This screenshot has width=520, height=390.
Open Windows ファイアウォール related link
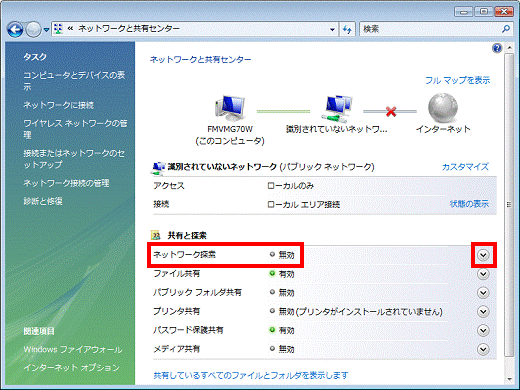coord(73,349)
